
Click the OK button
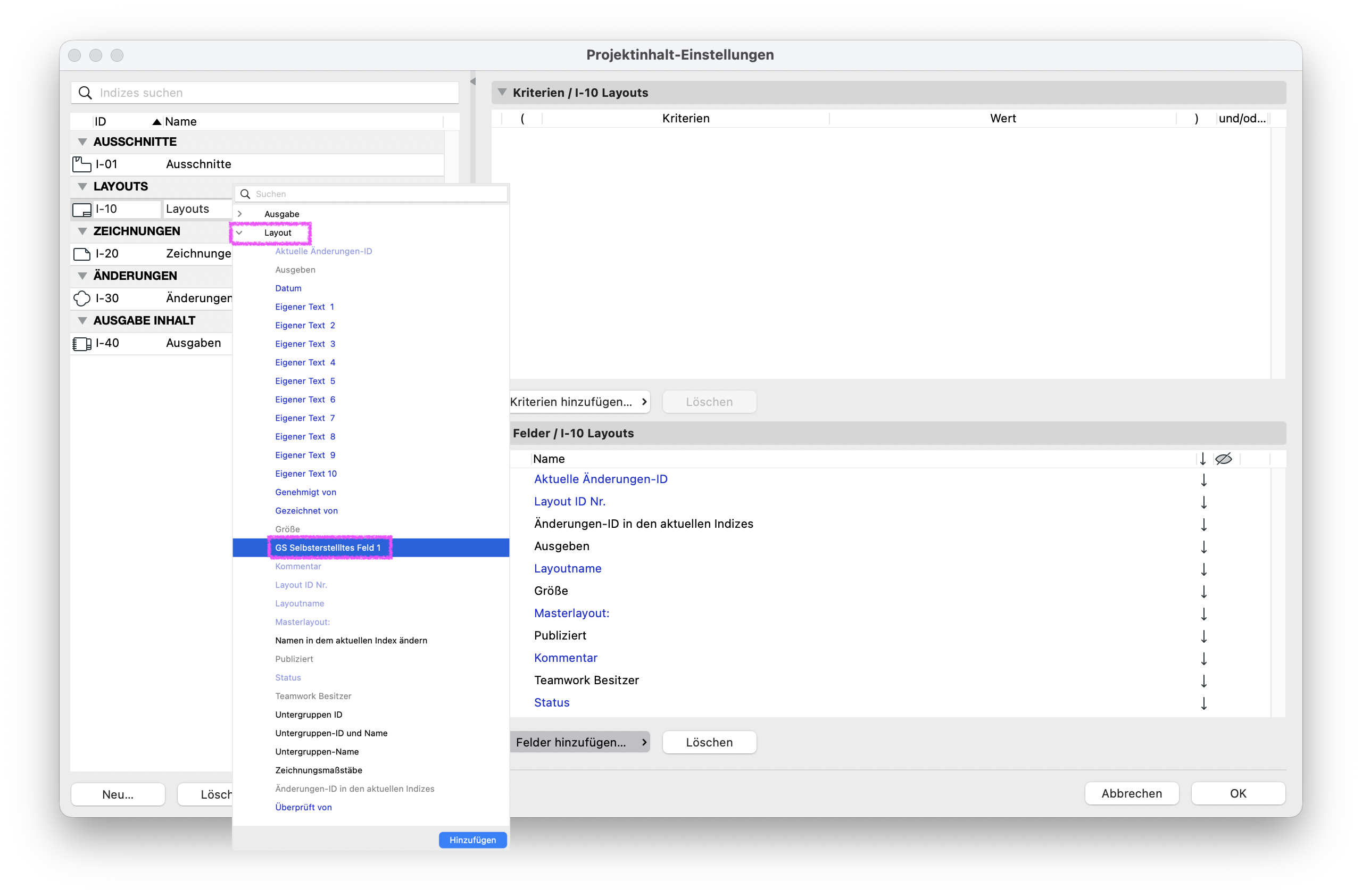[x=1238, y=794]
